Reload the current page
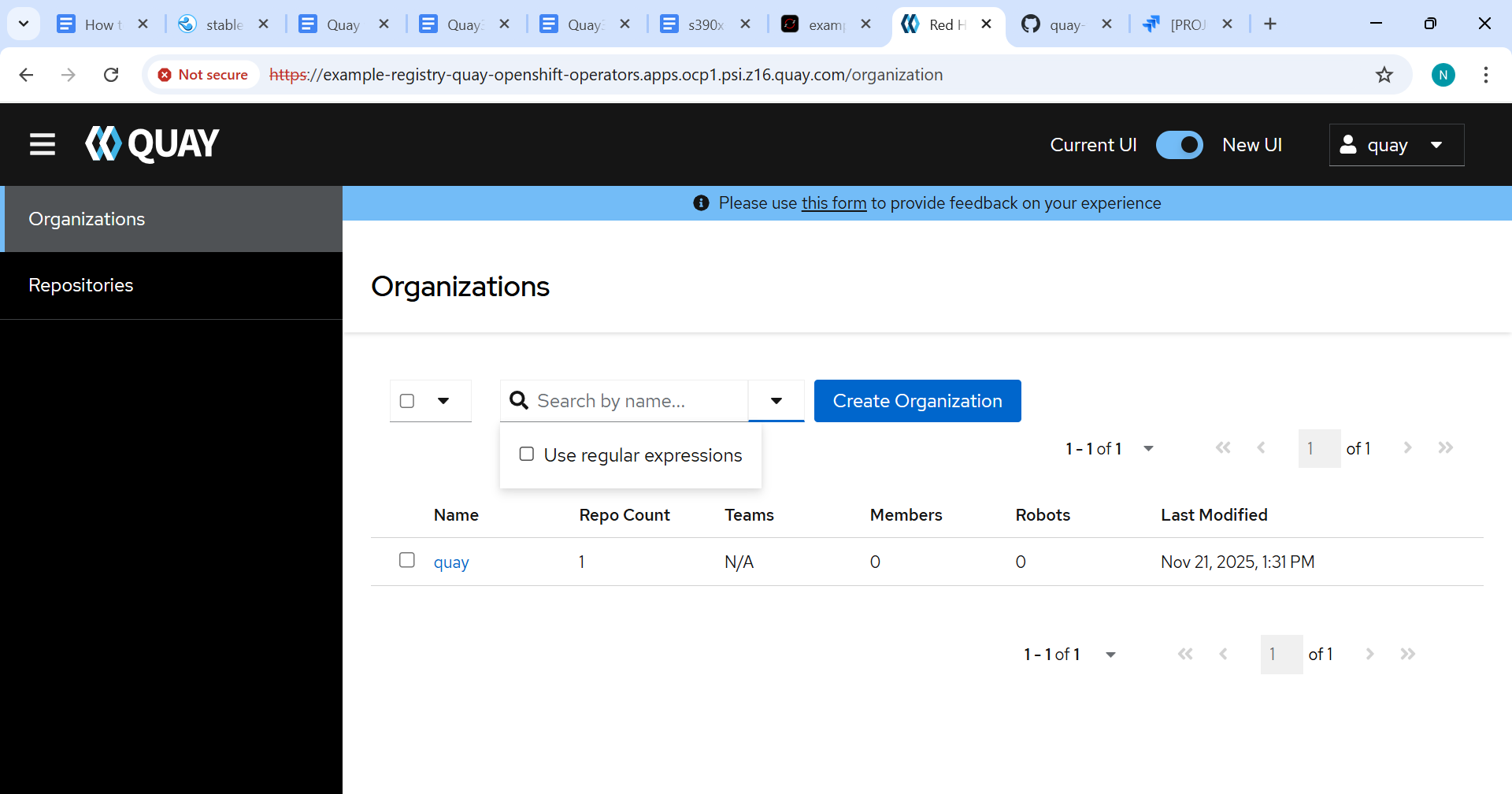This screenshot has width=1512, height=794. click(111, 75)
